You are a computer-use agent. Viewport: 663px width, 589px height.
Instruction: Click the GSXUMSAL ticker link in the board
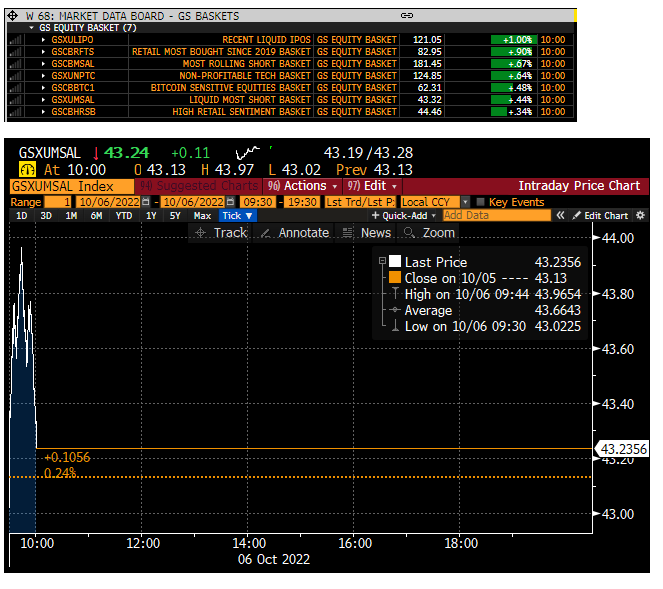point(73,100)
